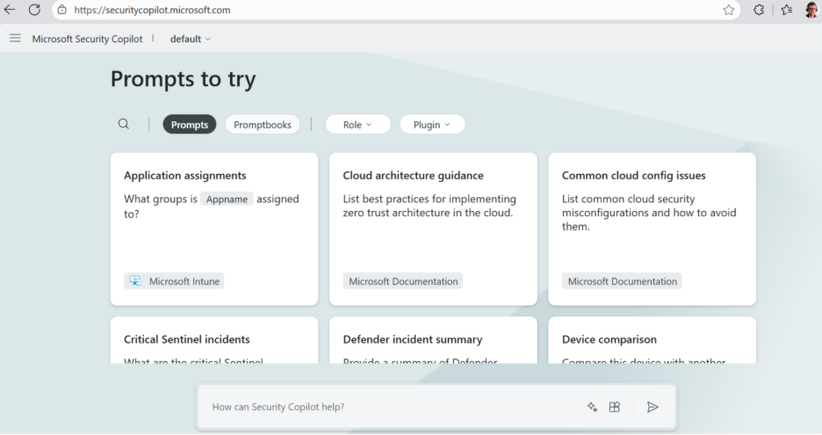Open the browser extensions icon
Viewport: 822px width, 435px height.
coord(759,9)
